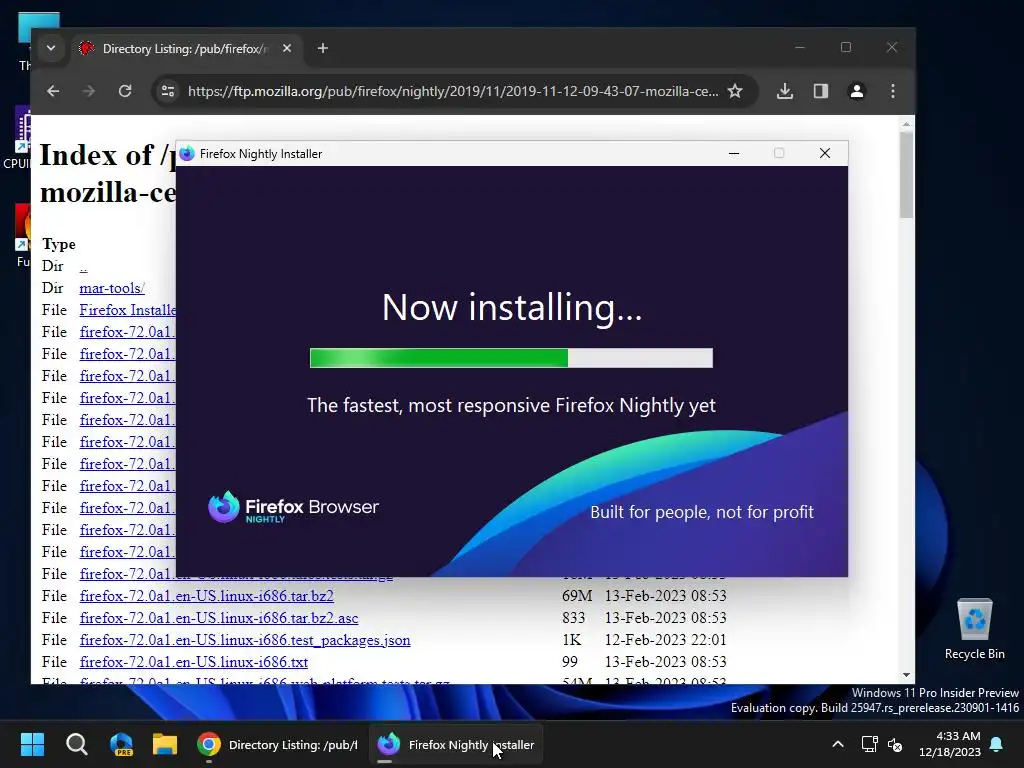1024x768 pixels.
Task: Open the parent directory '..' link
Action: pyautogui.click(x=84, y=266)
